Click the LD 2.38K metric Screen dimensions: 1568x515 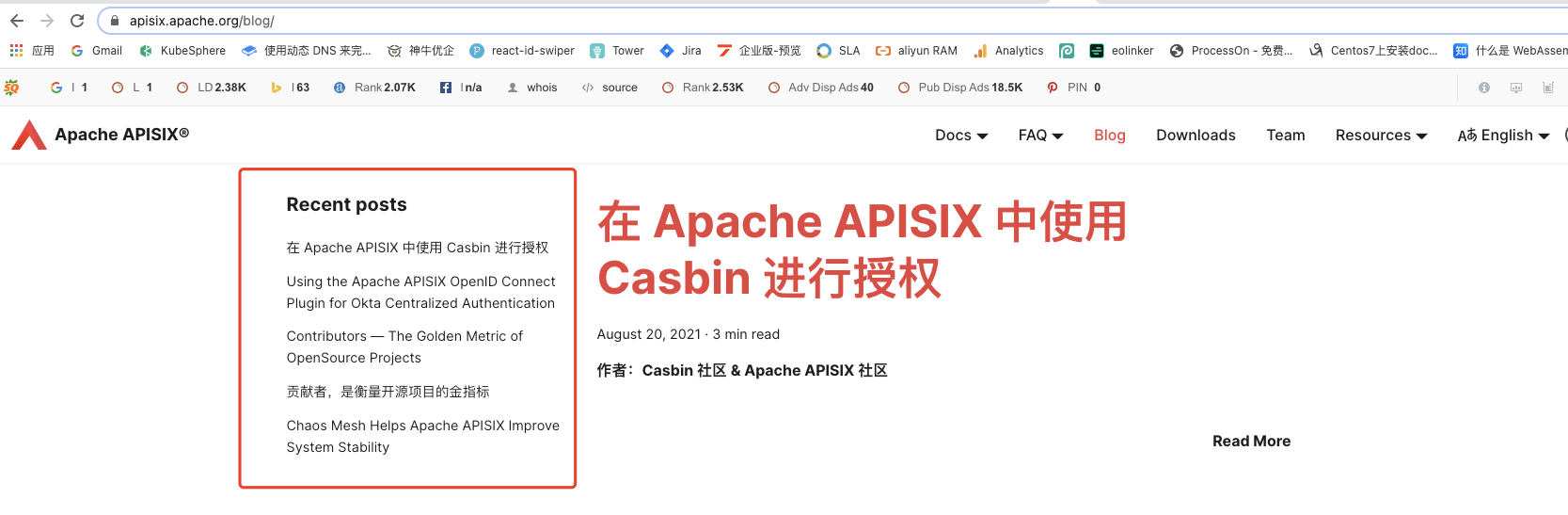point(212,88)
